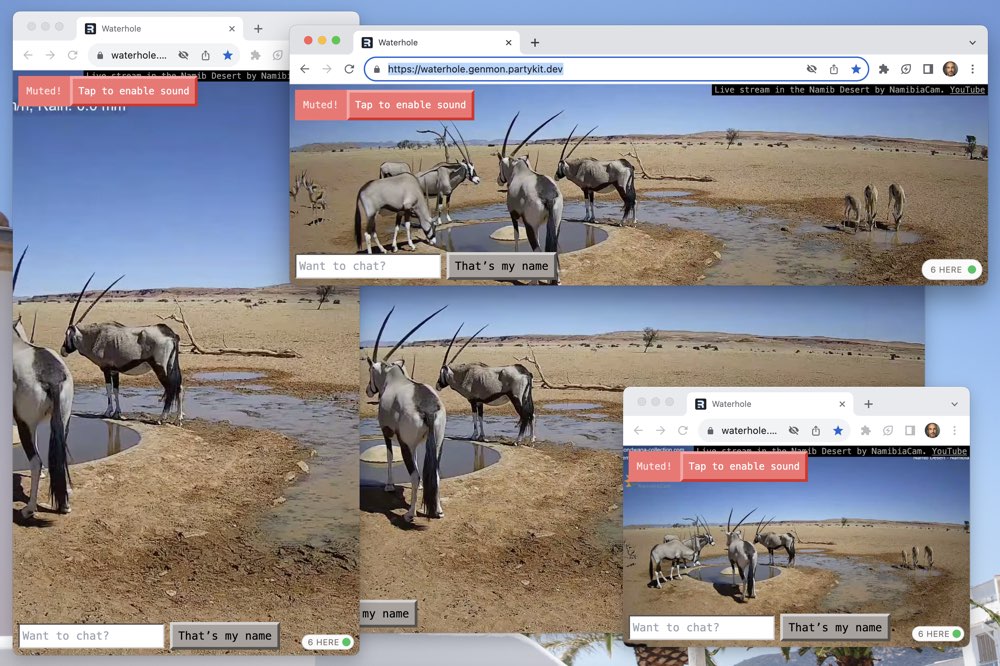Reload the page in the bottom-right window
The height and width of the screenshot is (666, 1000).
(x=682, y=431)
